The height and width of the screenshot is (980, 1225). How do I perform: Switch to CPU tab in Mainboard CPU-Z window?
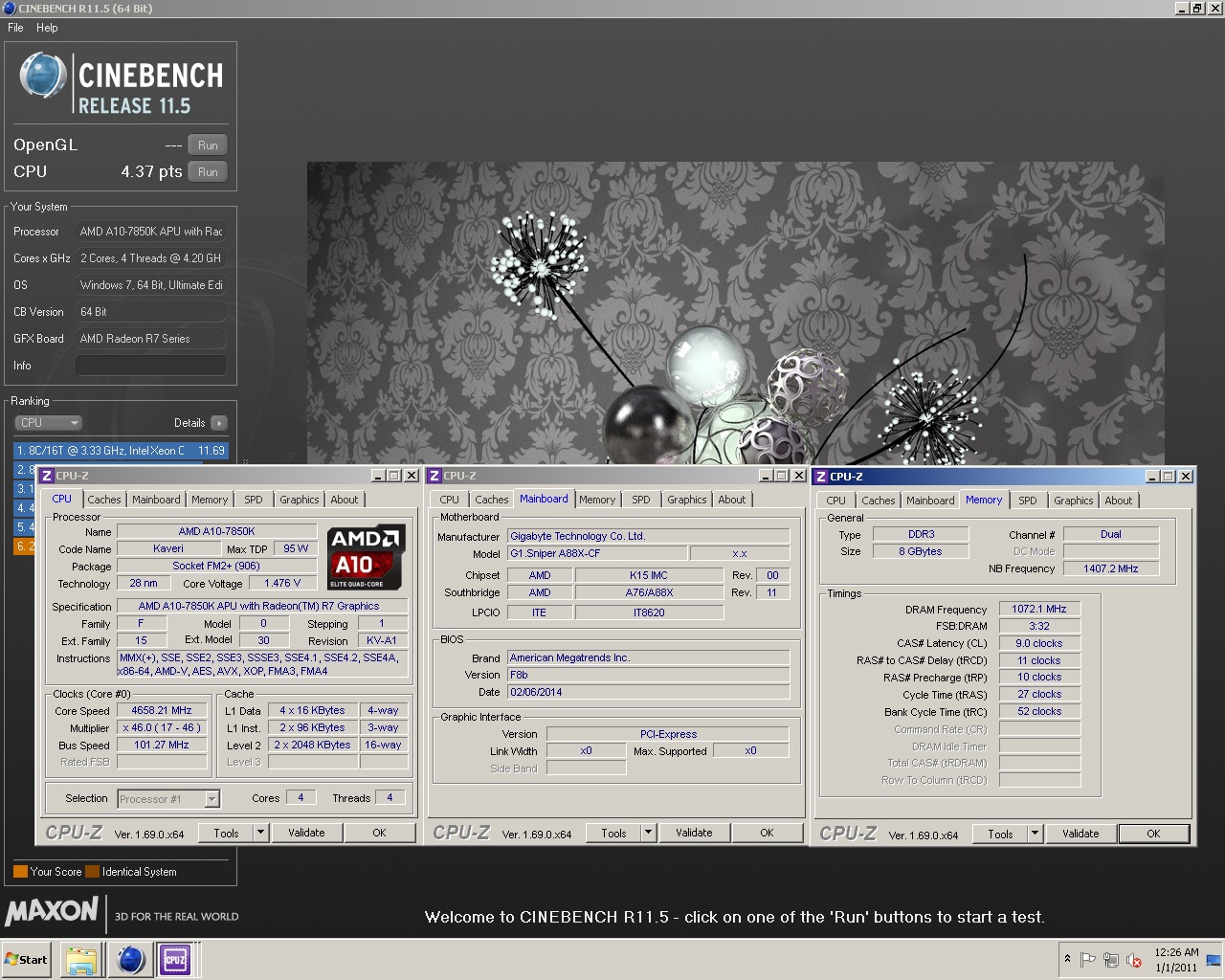coord(450,500)
